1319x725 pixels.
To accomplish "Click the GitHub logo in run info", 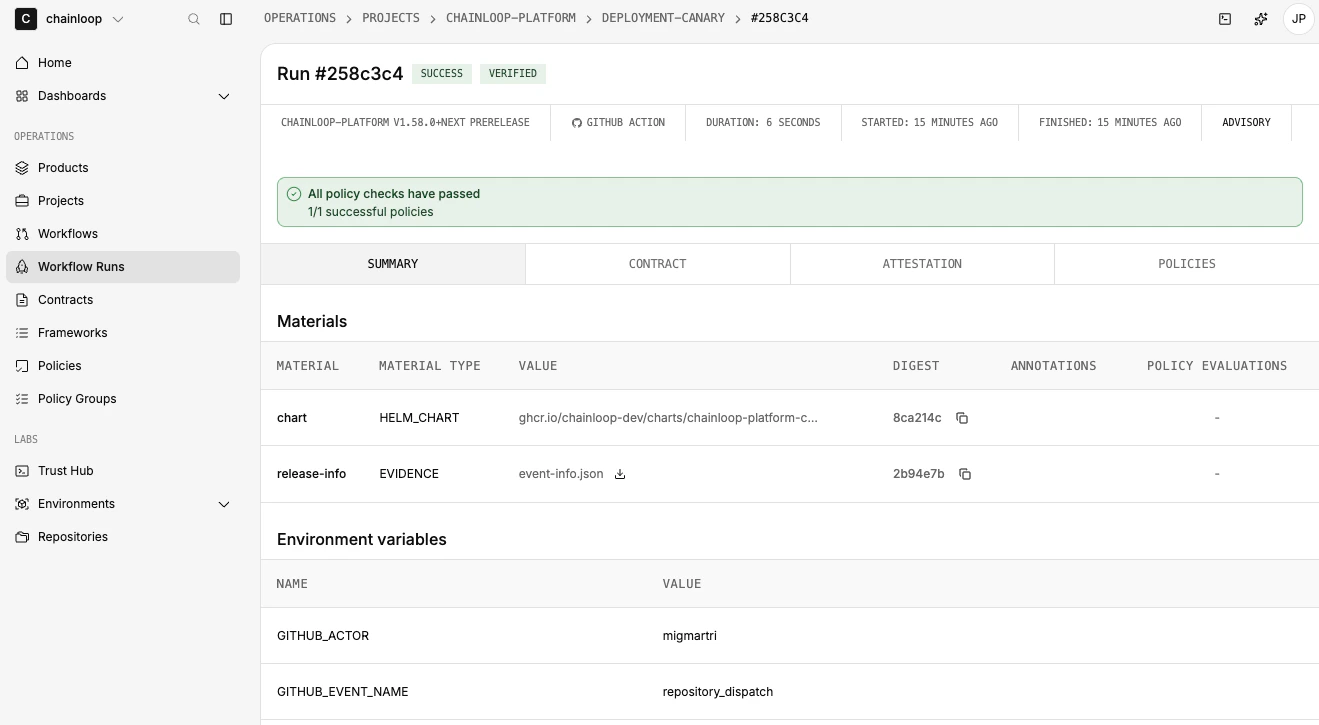I will (x=576, y=123).
